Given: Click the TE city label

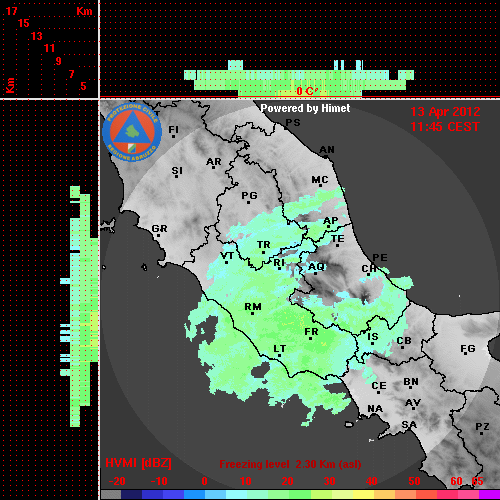Looking at the screenshot, I should click(338, 239).
